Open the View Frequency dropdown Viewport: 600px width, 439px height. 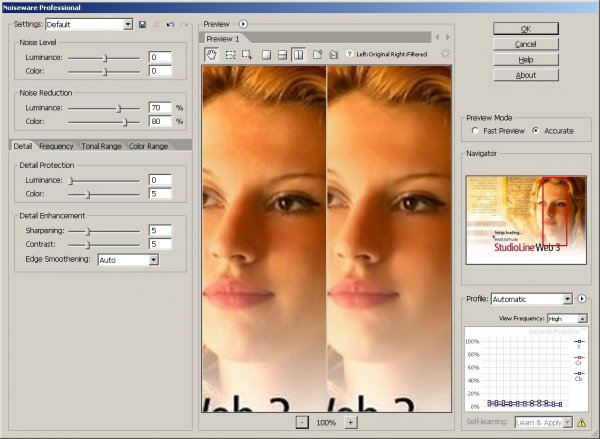coord(581,318)
